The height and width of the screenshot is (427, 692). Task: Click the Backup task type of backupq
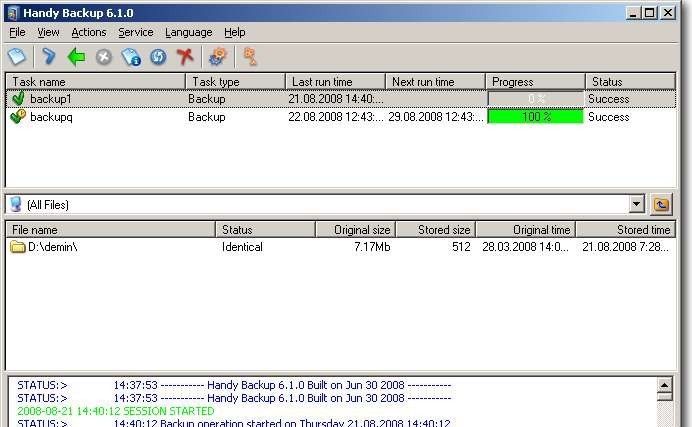point(207,116)
